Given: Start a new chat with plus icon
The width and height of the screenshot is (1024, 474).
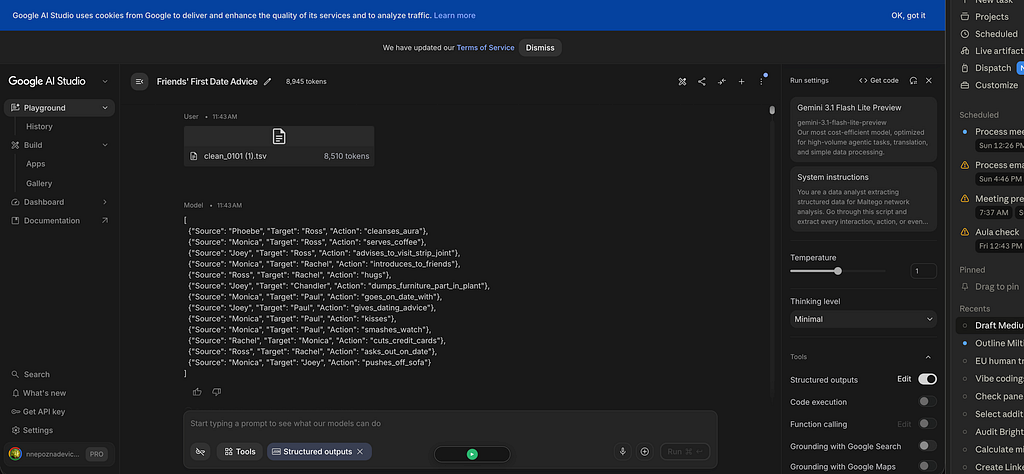Looking at the screenshot, I should [x=741, y=82].
